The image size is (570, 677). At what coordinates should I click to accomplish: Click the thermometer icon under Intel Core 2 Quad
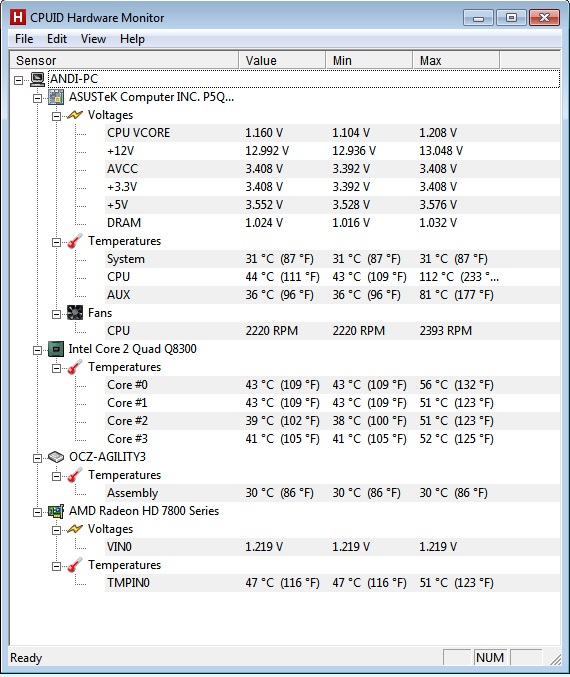point(75,367)
